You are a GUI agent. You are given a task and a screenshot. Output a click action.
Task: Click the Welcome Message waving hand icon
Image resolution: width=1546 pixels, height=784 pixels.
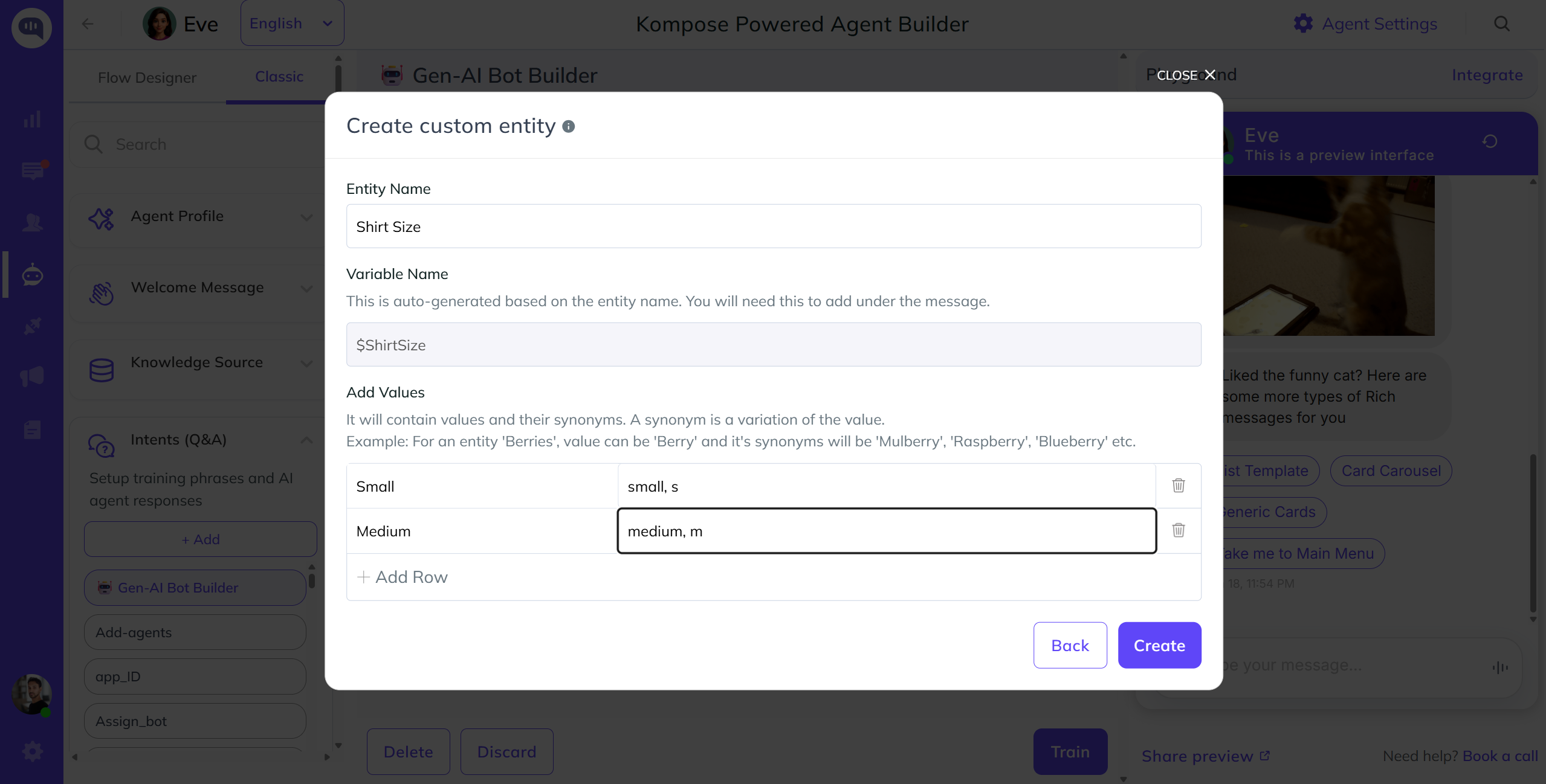coord(101,294)
